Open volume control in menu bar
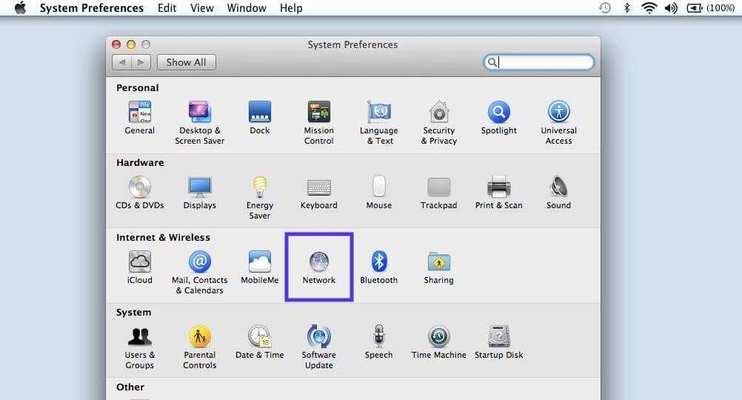The image size is (742, 400). (671, 8)
